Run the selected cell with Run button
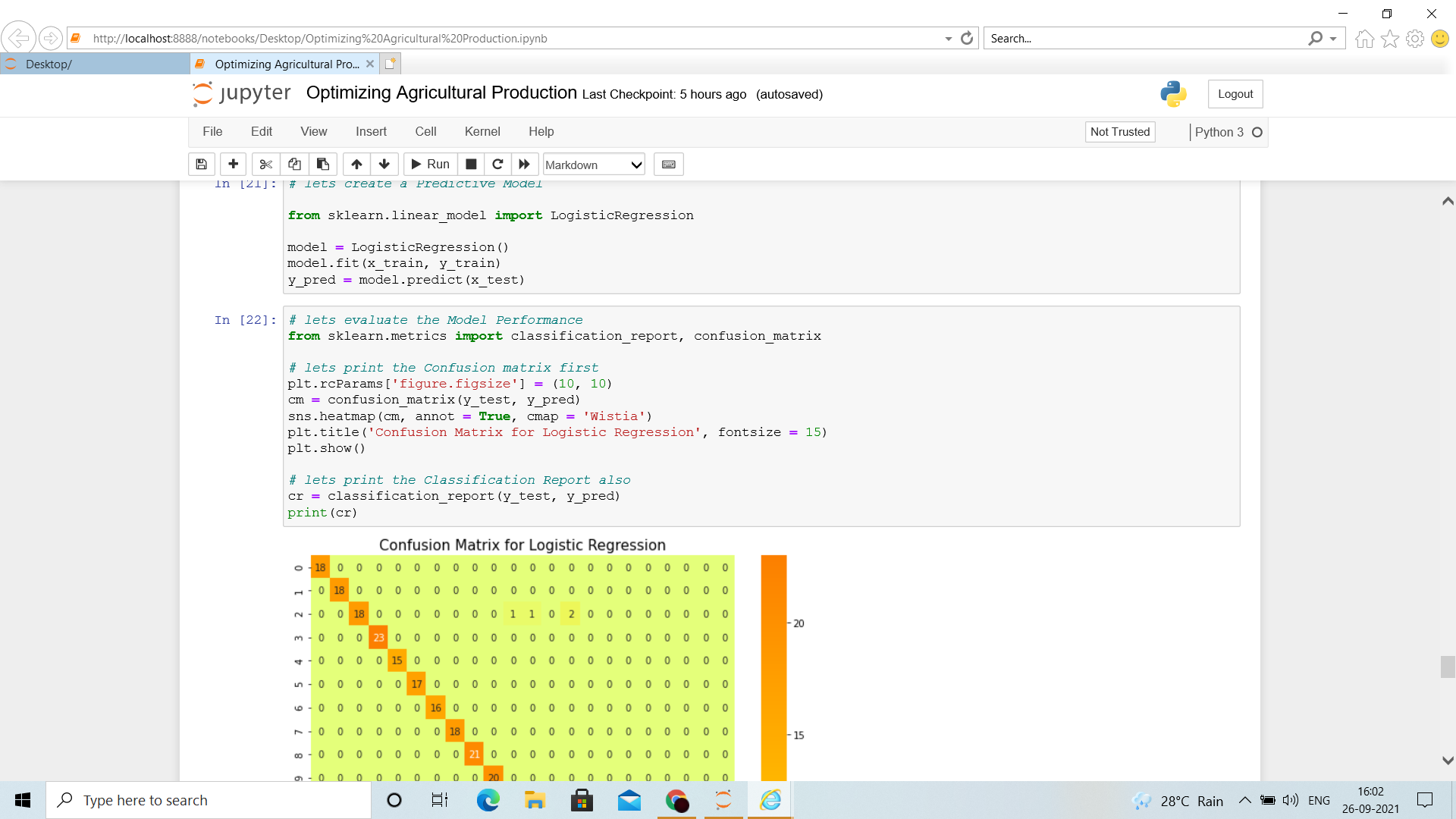This screenshot has height=819, width=1456. pos(429,164)
